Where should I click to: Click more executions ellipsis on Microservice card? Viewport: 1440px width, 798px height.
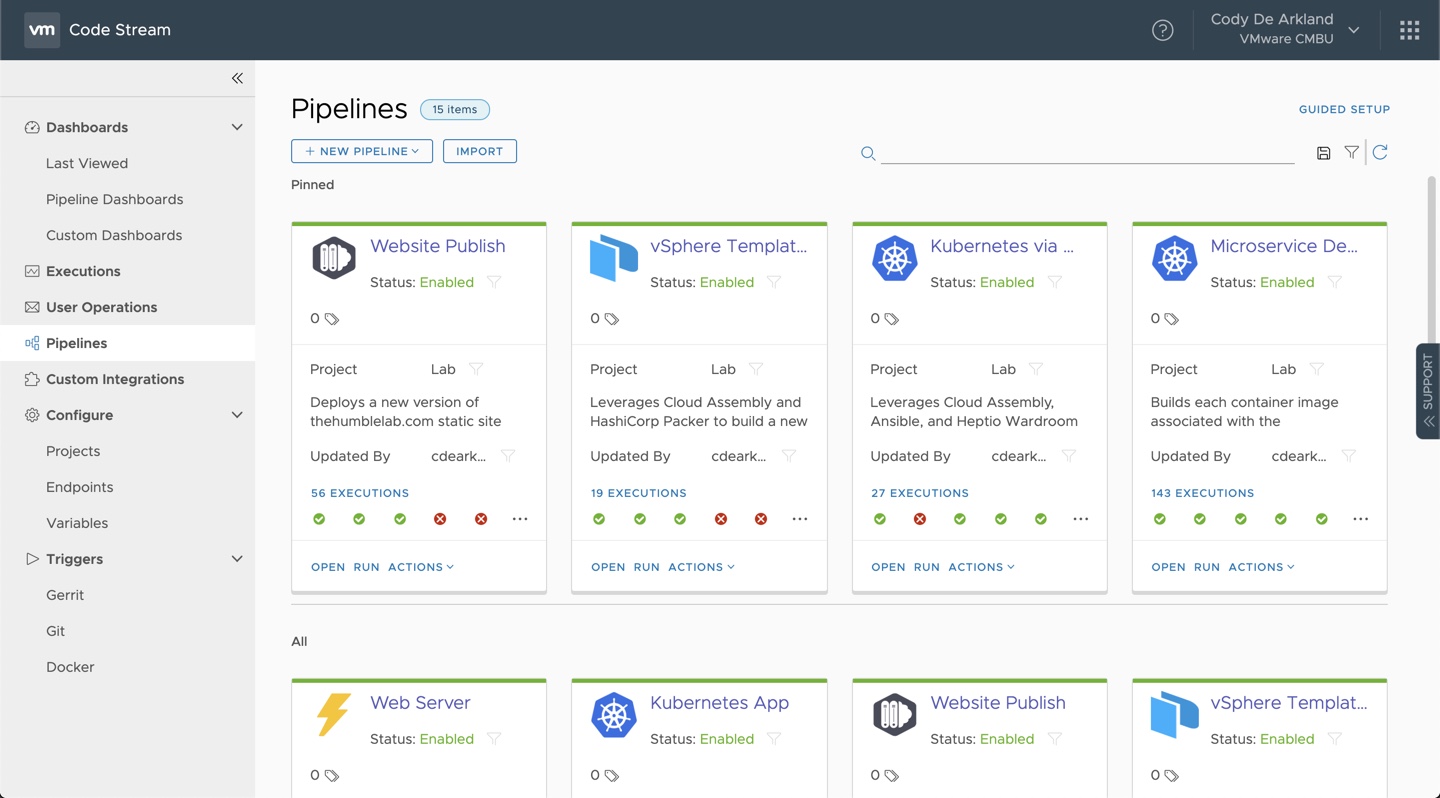tap(1360, 519)
